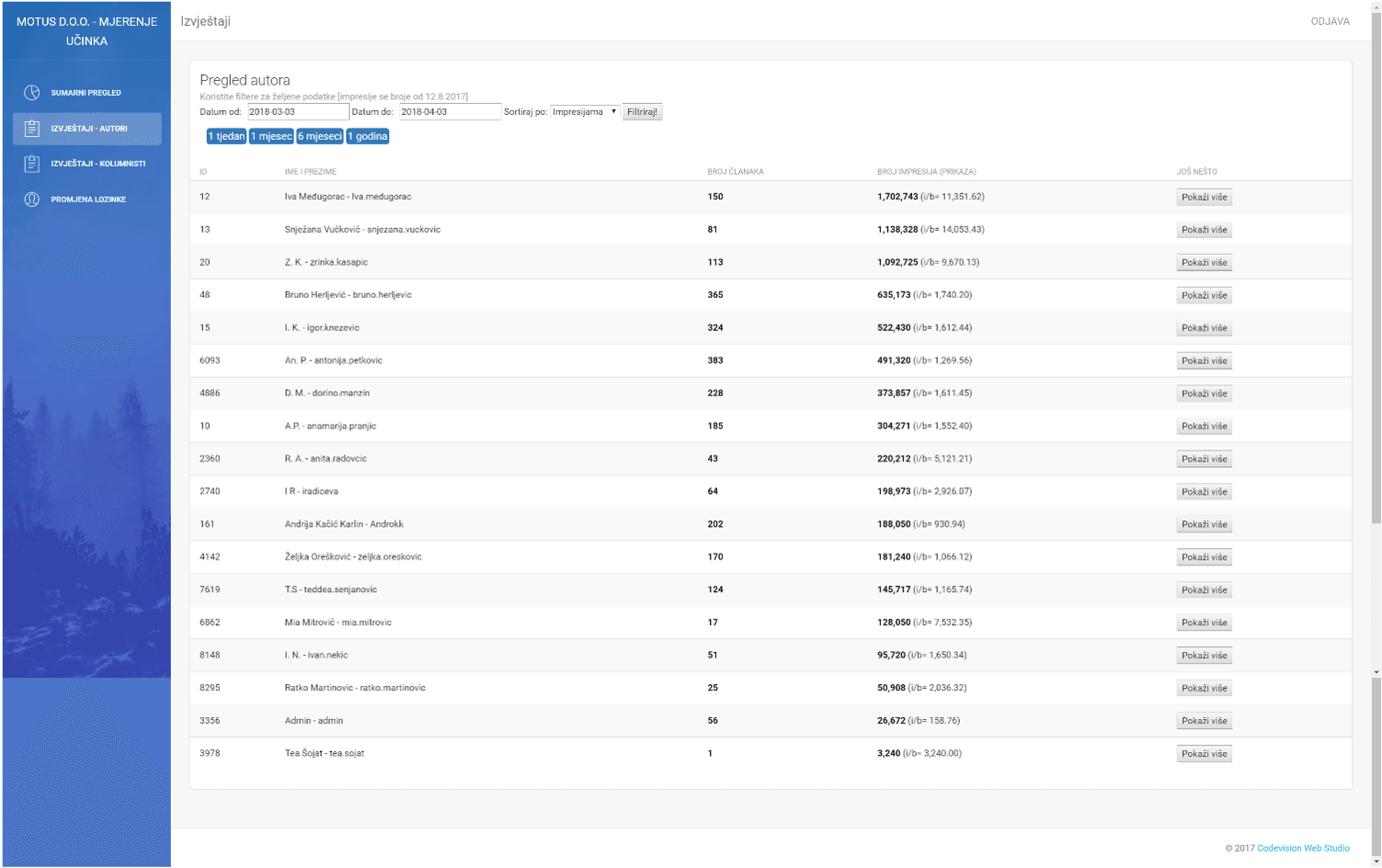Open the Sortiraj po dropdown
The height and width of the screenshot is (868, 1382).
click(585, 112)
